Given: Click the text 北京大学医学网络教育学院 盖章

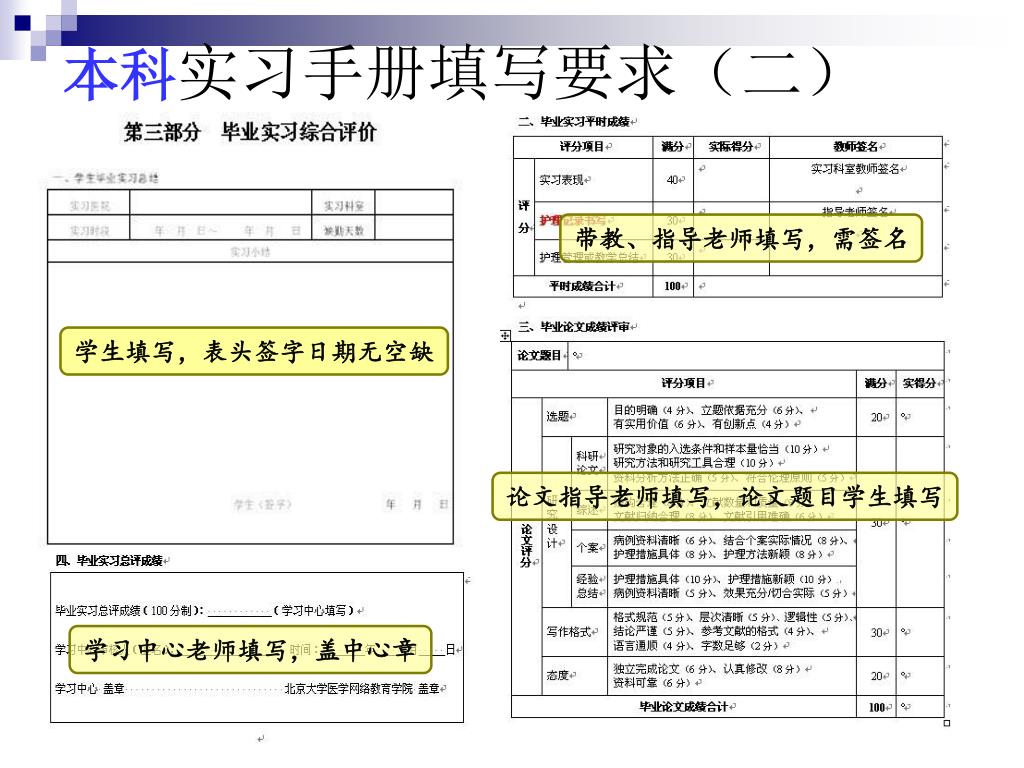Looking at the screenshot, I should [x=362, y=689].
